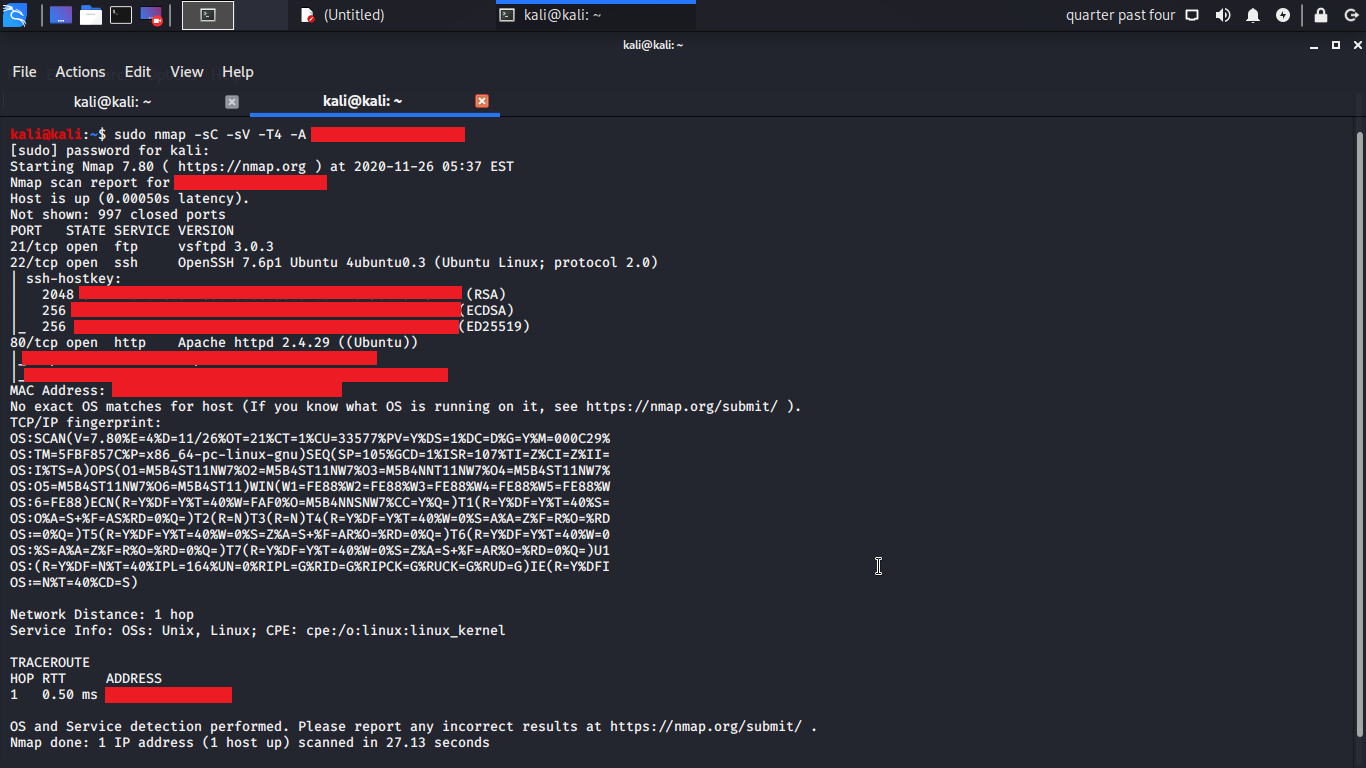Click 'OpenSSH 7.6p1 Ubuntu 4ubuntu0.3' text
Screen dimensions: 1366x768
point(302,262)
